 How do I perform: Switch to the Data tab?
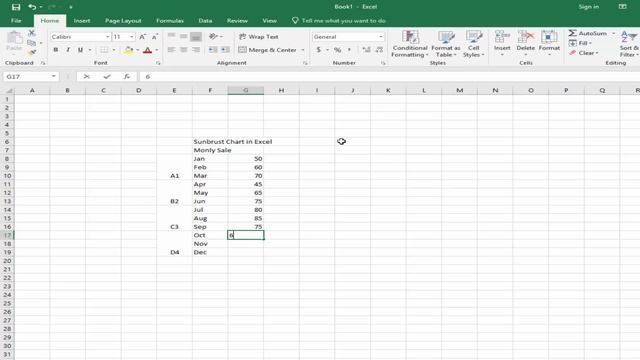[x=205, y=21]
